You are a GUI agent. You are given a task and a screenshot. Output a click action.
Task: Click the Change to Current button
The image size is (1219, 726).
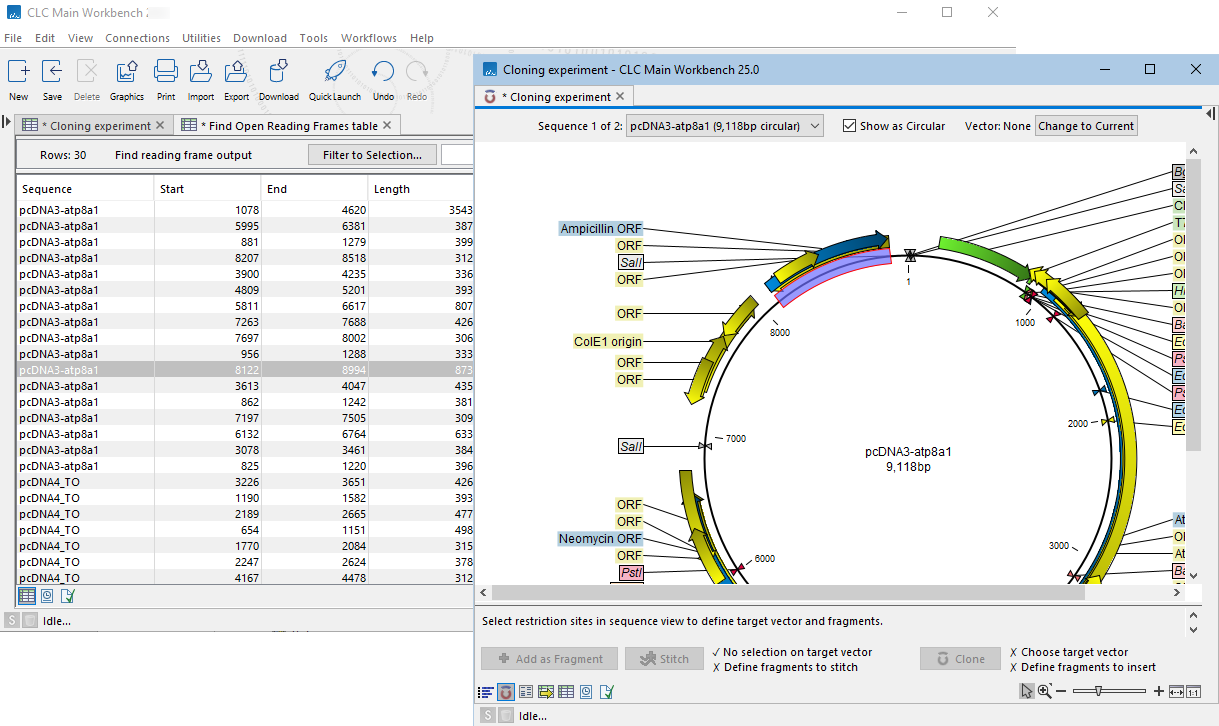point(1086,126)
